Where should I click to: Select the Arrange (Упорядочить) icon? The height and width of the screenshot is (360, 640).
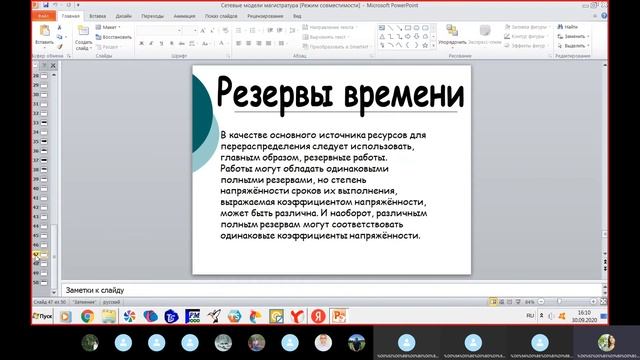pos(452,31)
